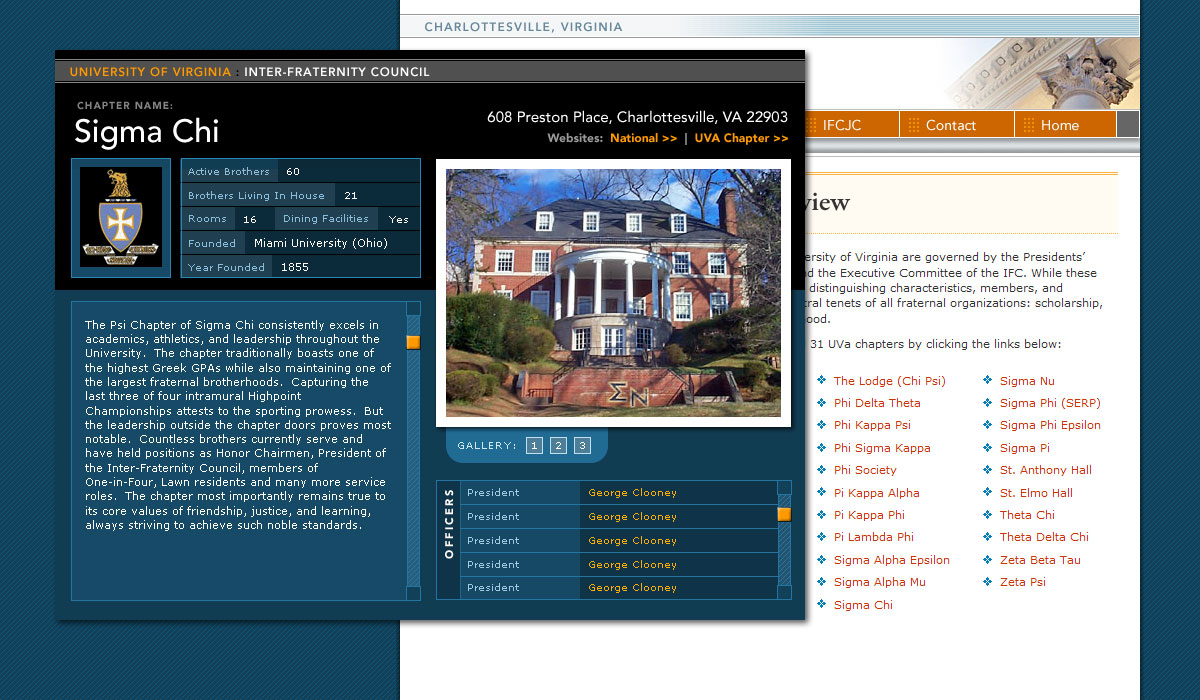Open the Zeta Psi chapter link
The width and height of the screenshot is (1200, 700).
click(x=1023, y=582)
